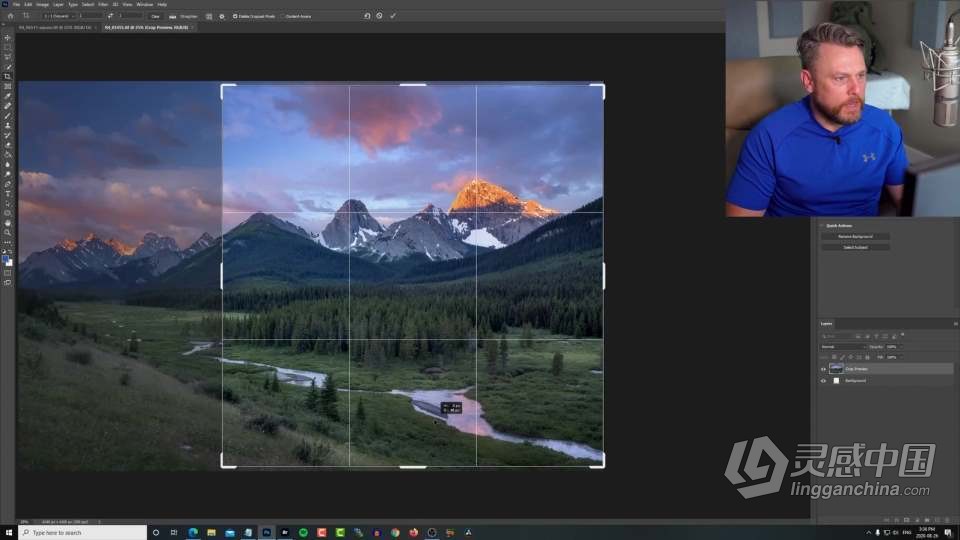Open crop overlay grid options

209,16
